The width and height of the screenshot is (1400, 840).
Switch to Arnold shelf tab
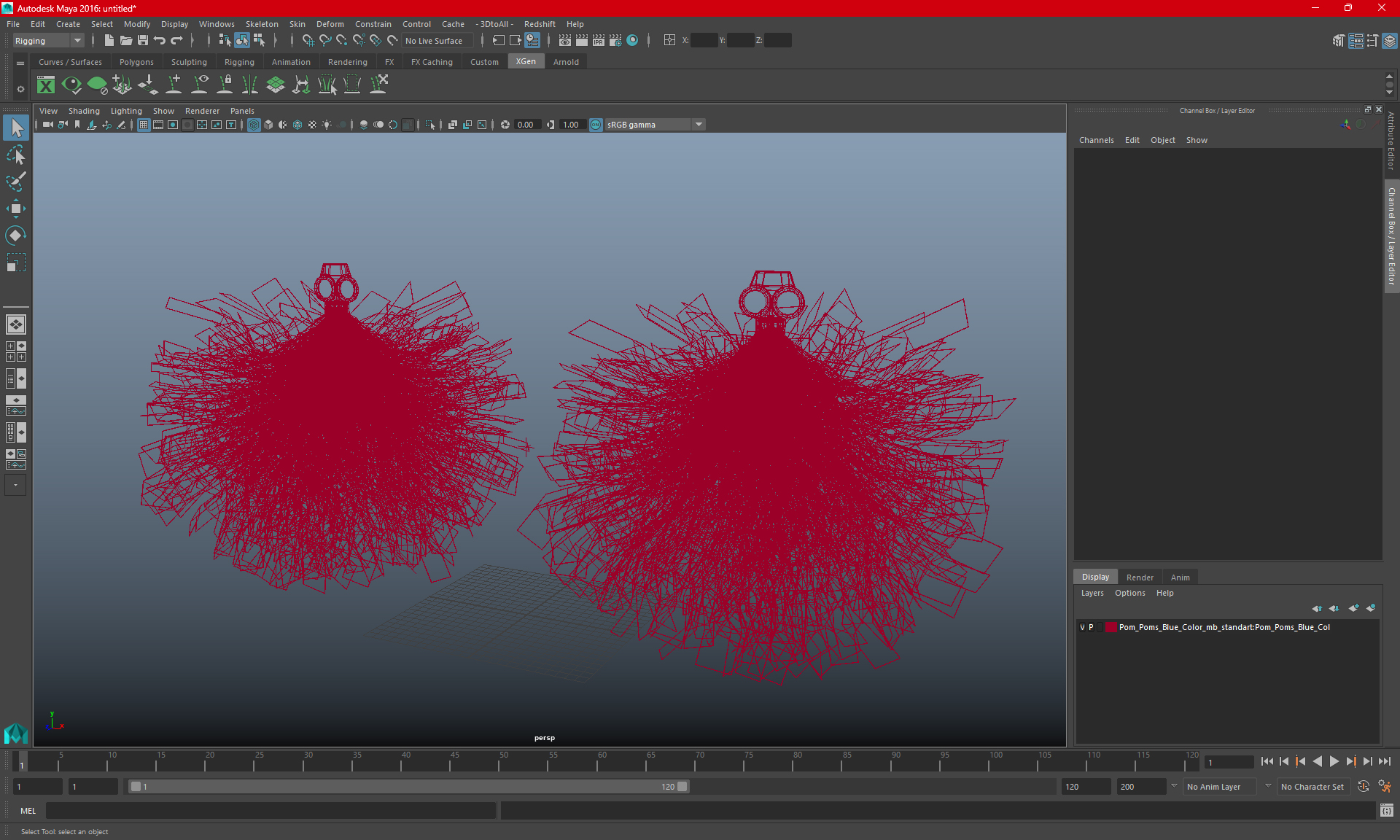coord(566,62)
